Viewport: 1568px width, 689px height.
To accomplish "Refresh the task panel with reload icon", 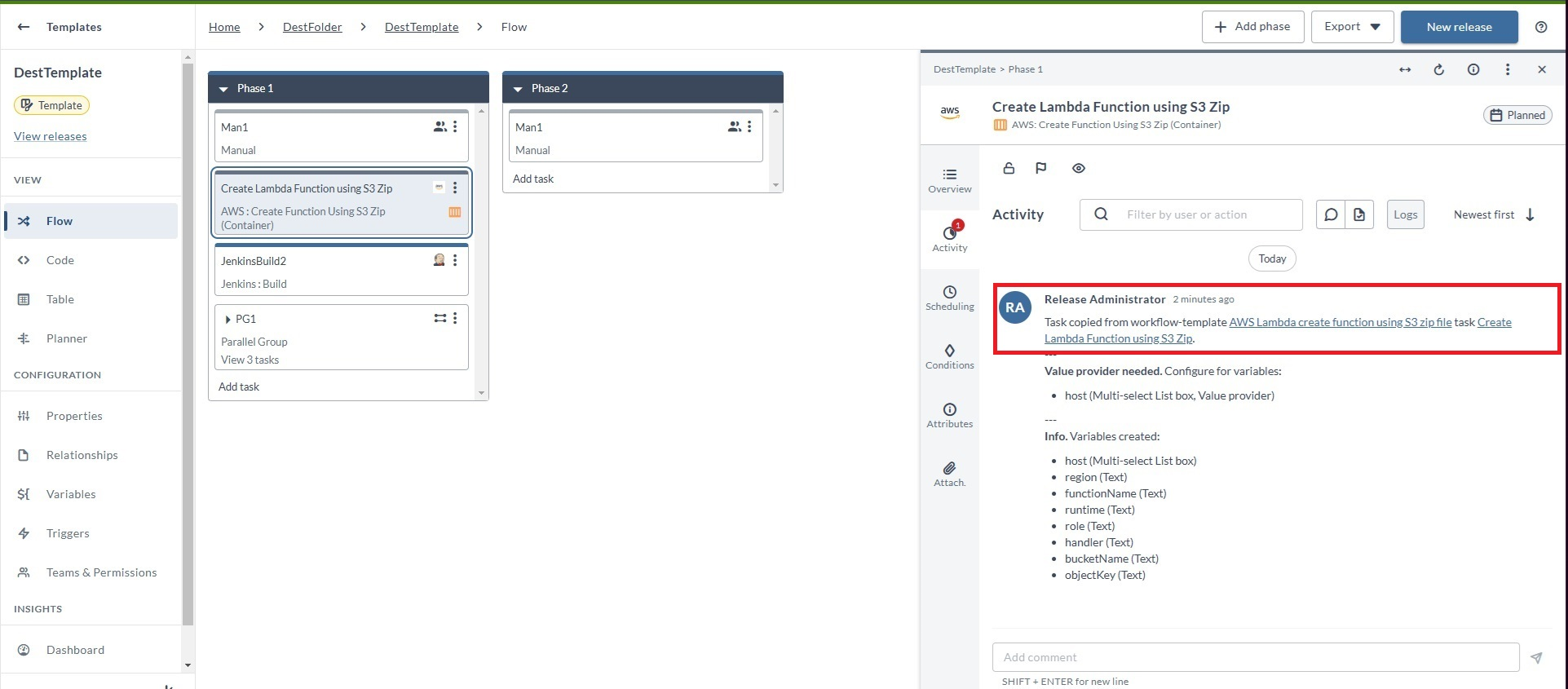I will click(1439, 69).
